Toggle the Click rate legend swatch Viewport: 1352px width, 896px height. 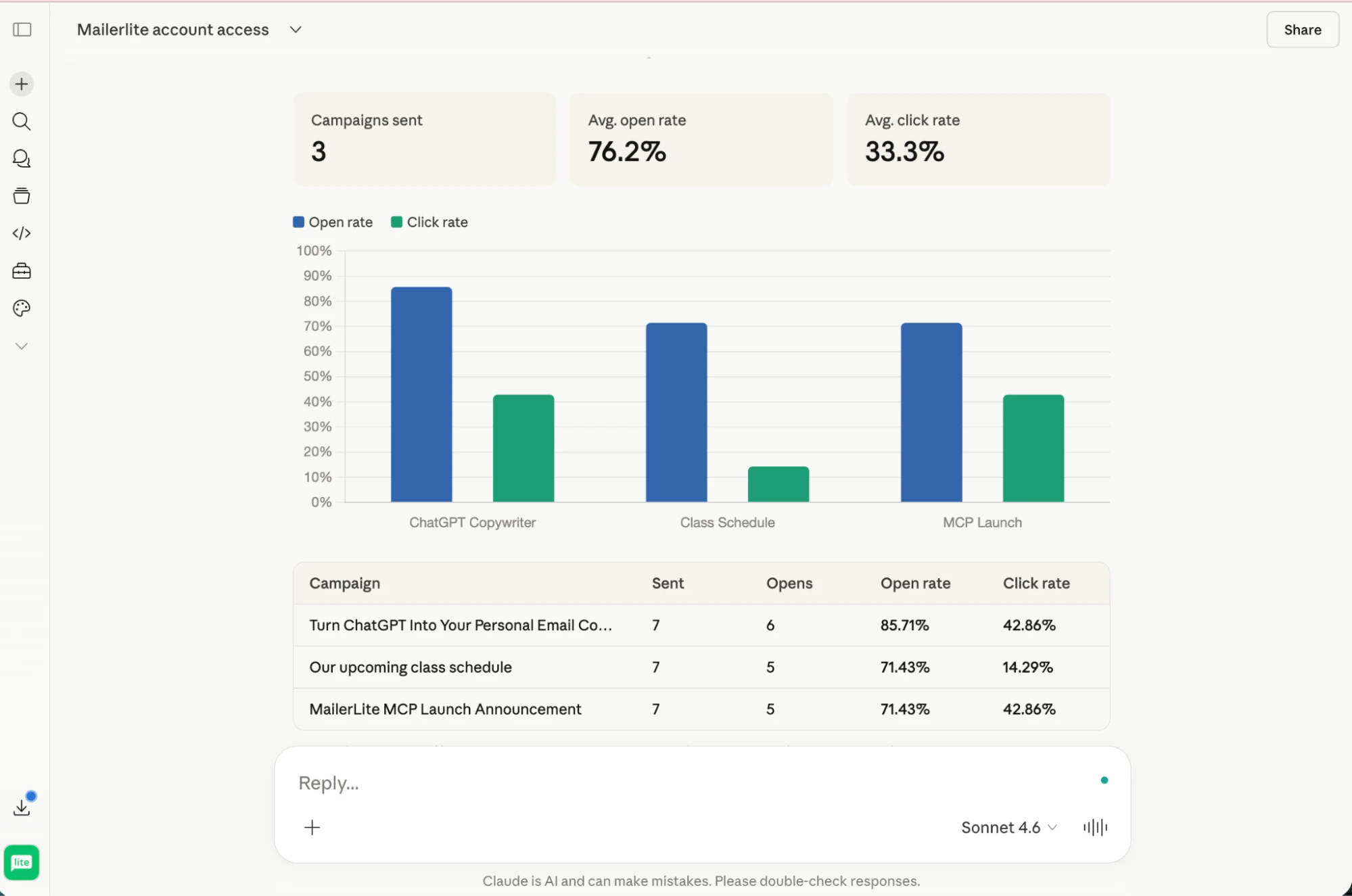point(397,222)
